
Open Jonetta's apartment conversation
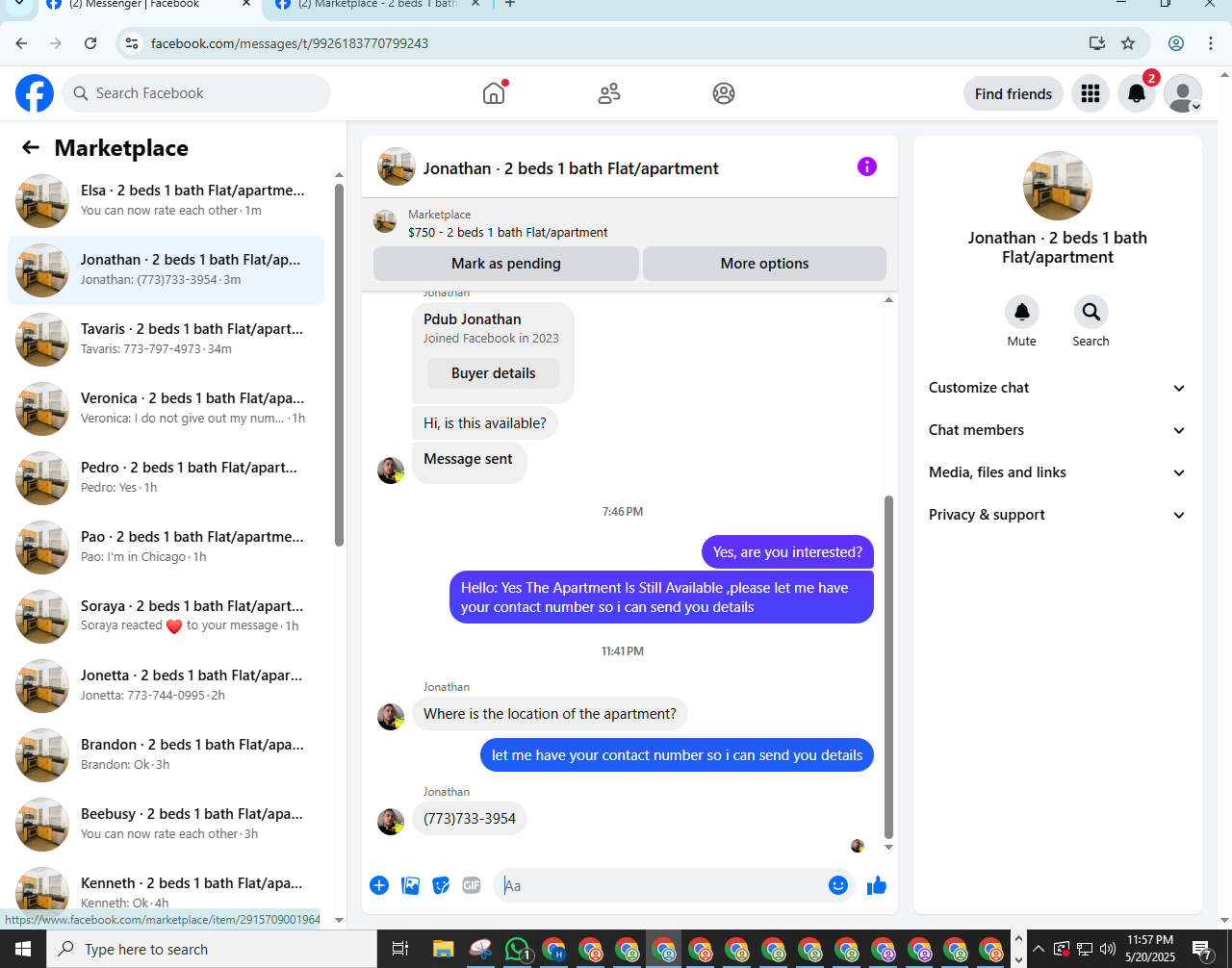[166, 685]
